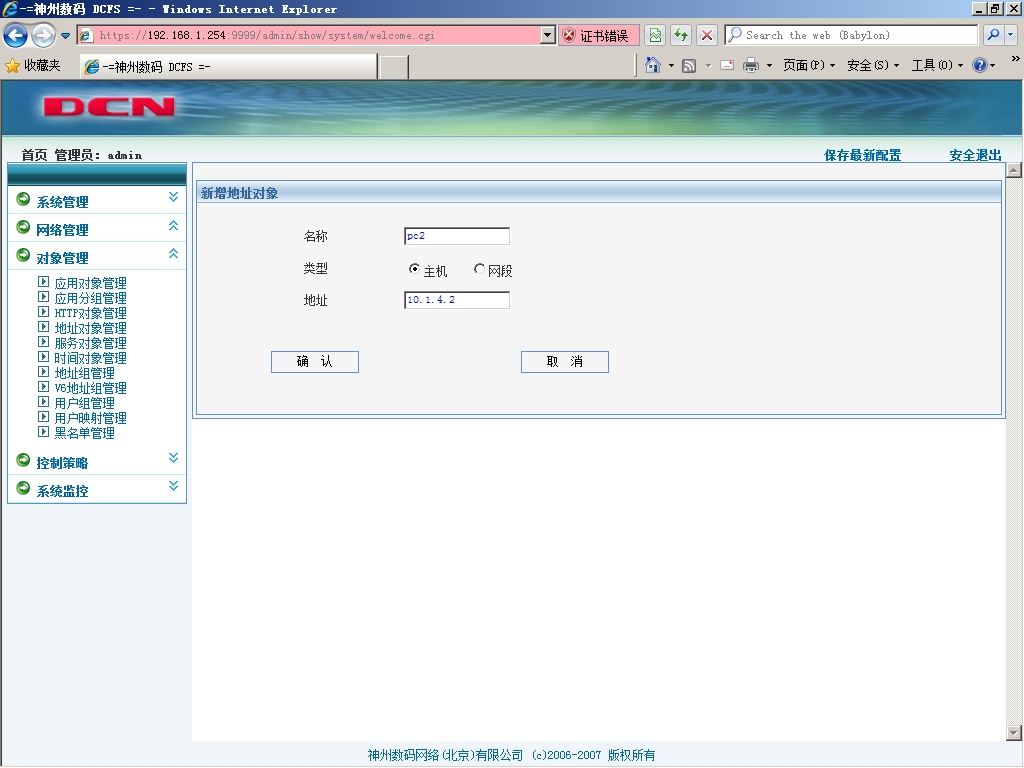Screen dimensions: 1024x768
Task: Select the 网段 radio button
Action: 479,268
